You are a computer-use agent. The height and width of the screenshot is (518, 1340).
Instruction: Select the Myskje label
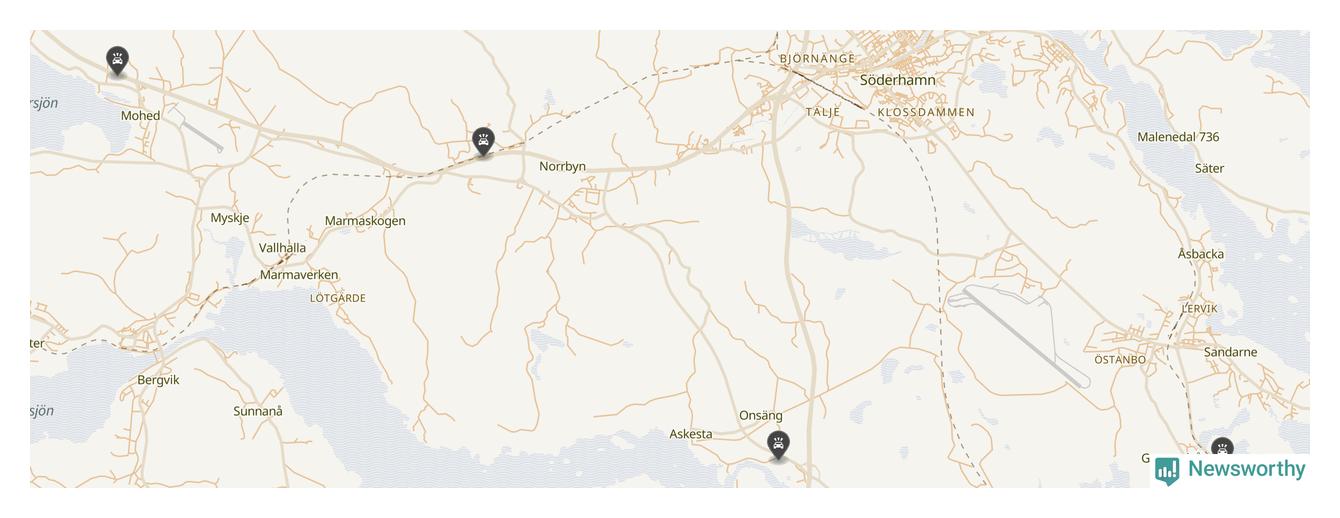pyautogui.click(x=230, y=218)
